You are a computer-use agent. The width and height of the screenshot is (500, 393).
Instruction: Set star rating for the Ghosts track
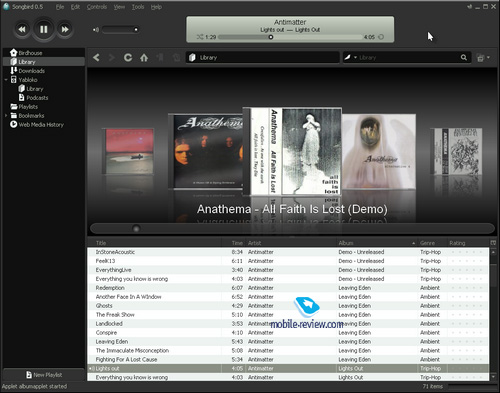tap(467, 306)
